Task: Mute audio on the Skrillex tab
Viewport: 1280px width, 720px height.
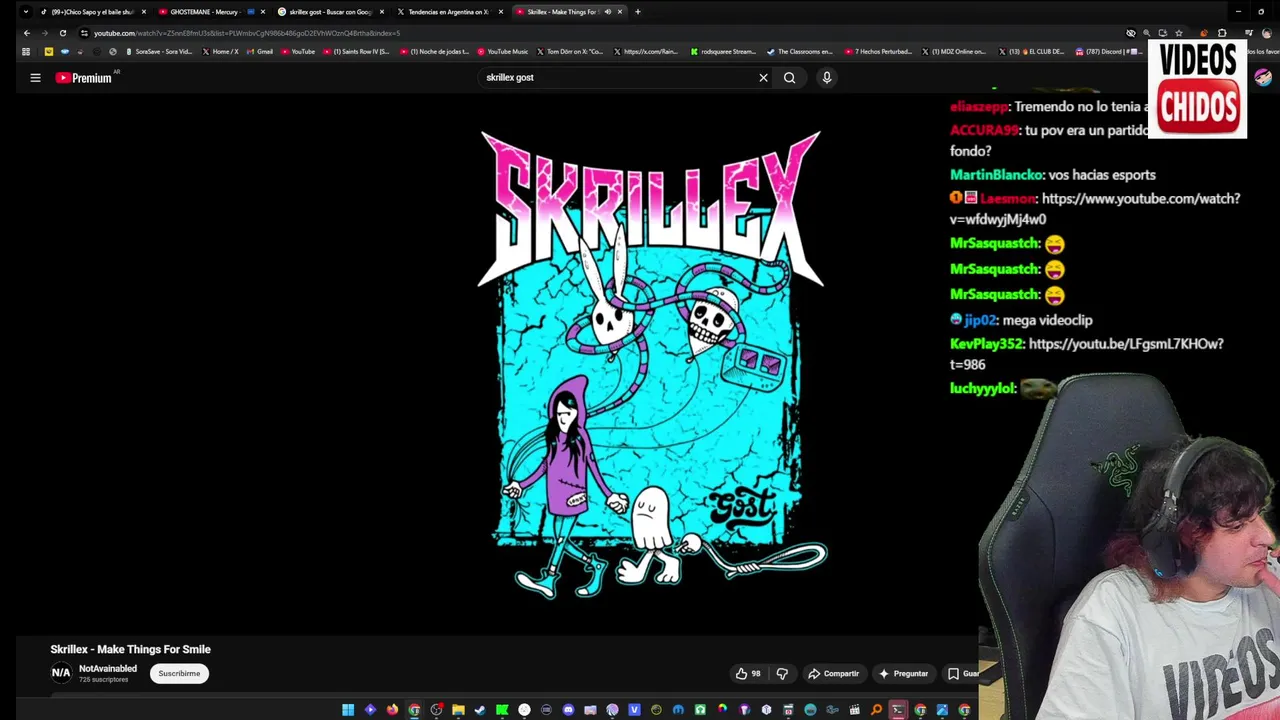Action: pyautogui.click(x=607, y=12)
